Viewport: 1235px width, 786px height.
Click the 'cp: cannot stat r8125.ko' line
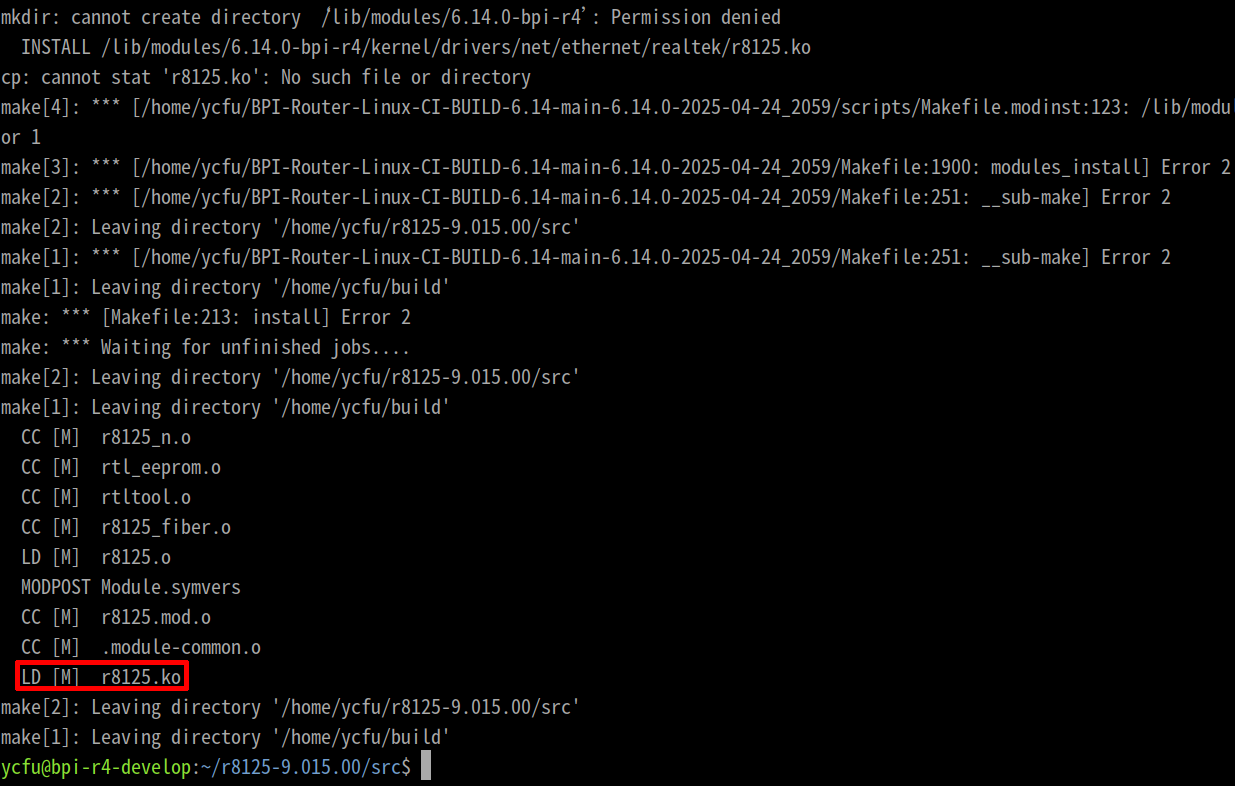coord(266,77)
